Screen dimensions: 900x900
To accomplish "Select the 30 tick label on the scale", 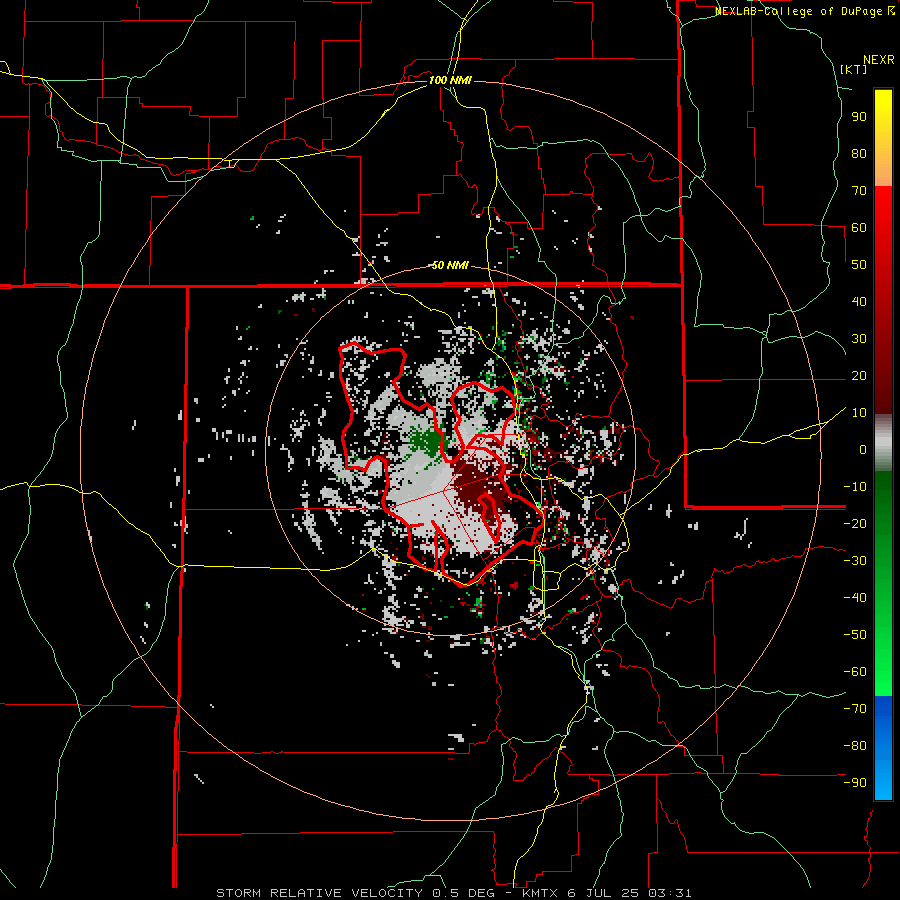I will tap(859, 339).
